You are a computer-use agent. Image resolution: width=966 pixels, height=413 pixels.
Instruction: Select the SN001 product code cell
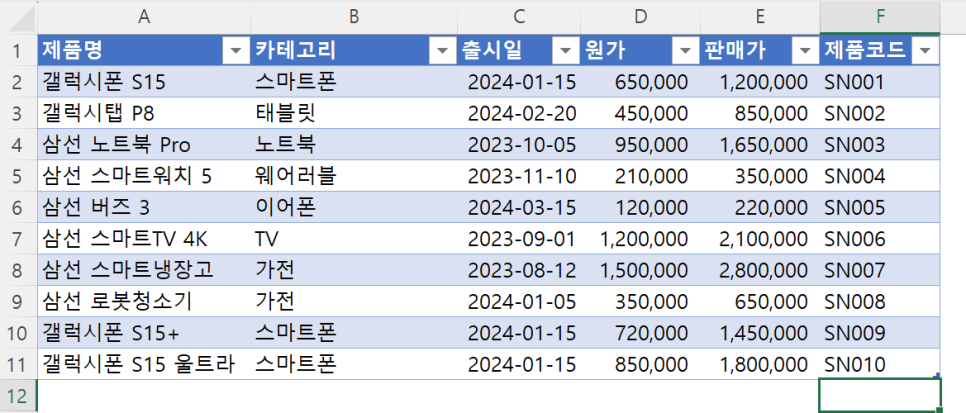pos(880,82)
